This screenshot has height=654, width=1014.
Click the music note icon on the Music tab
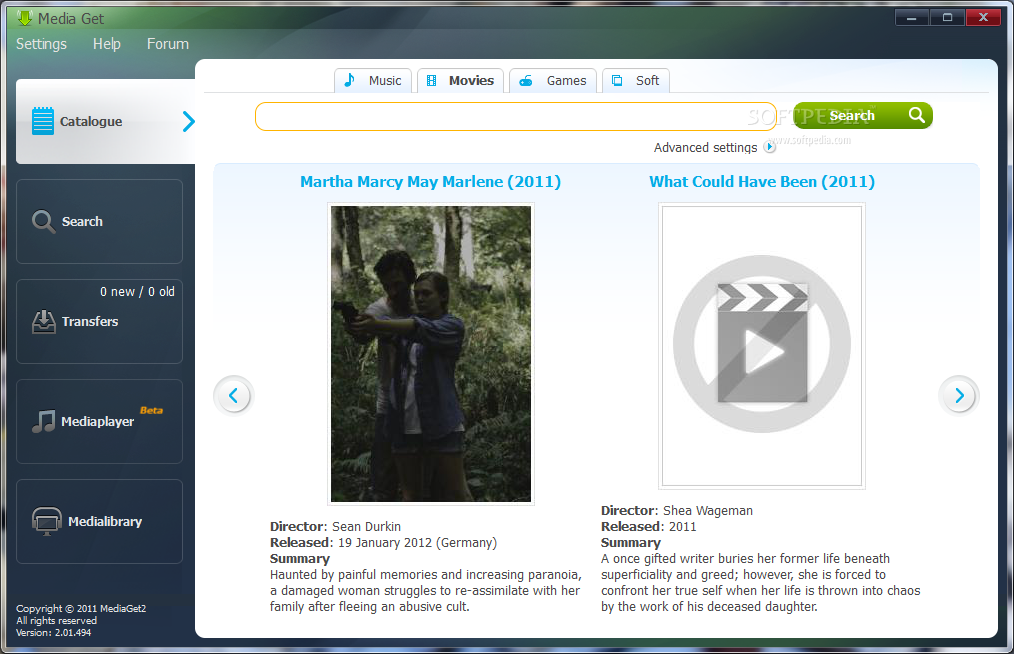coord(349,80)
